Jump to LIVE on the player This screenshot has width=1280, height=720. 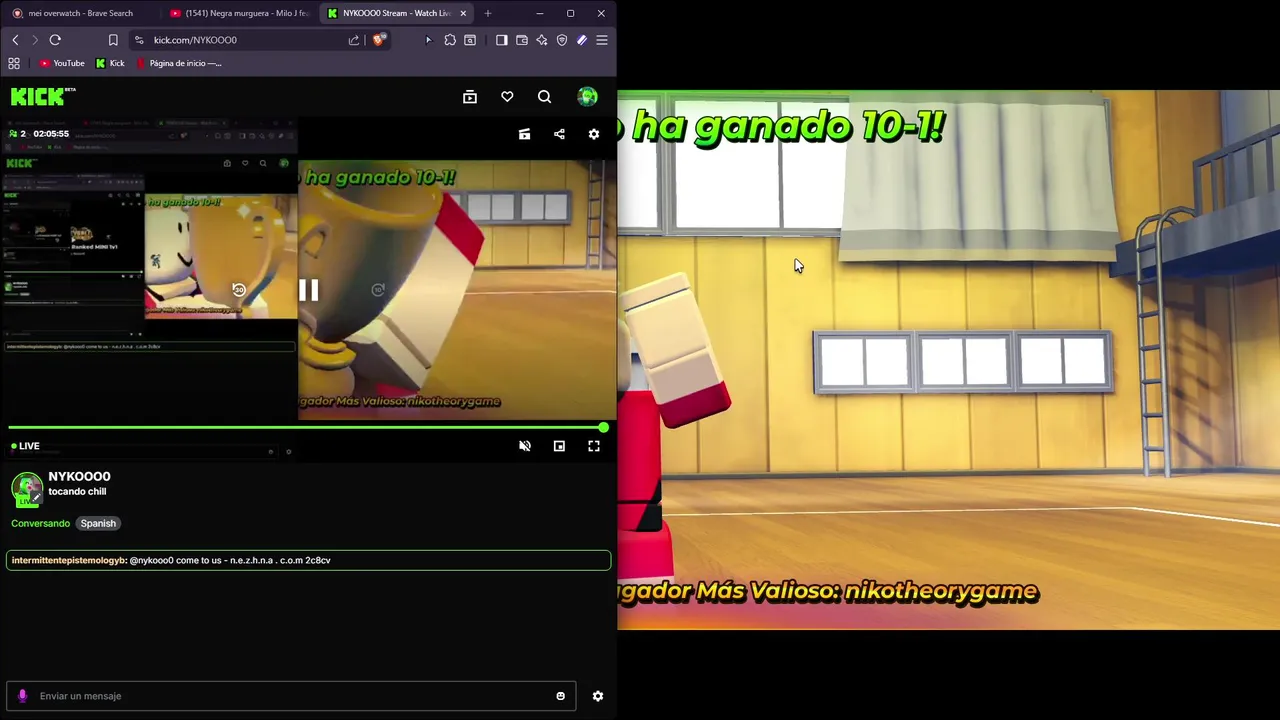click(25, 446)
